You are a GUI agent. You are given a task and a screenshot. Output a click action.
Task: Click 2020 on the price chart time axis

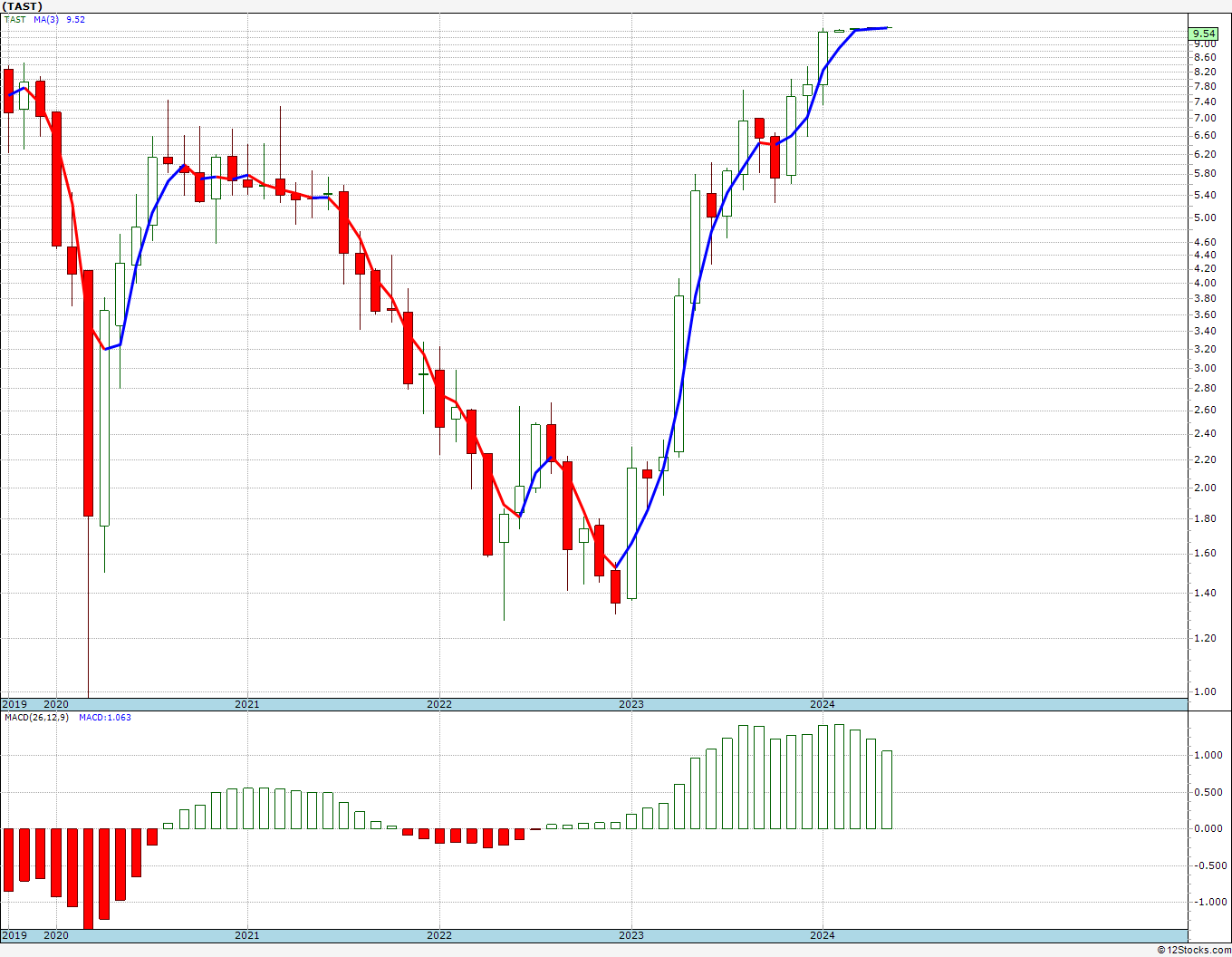tap(56, 704)
